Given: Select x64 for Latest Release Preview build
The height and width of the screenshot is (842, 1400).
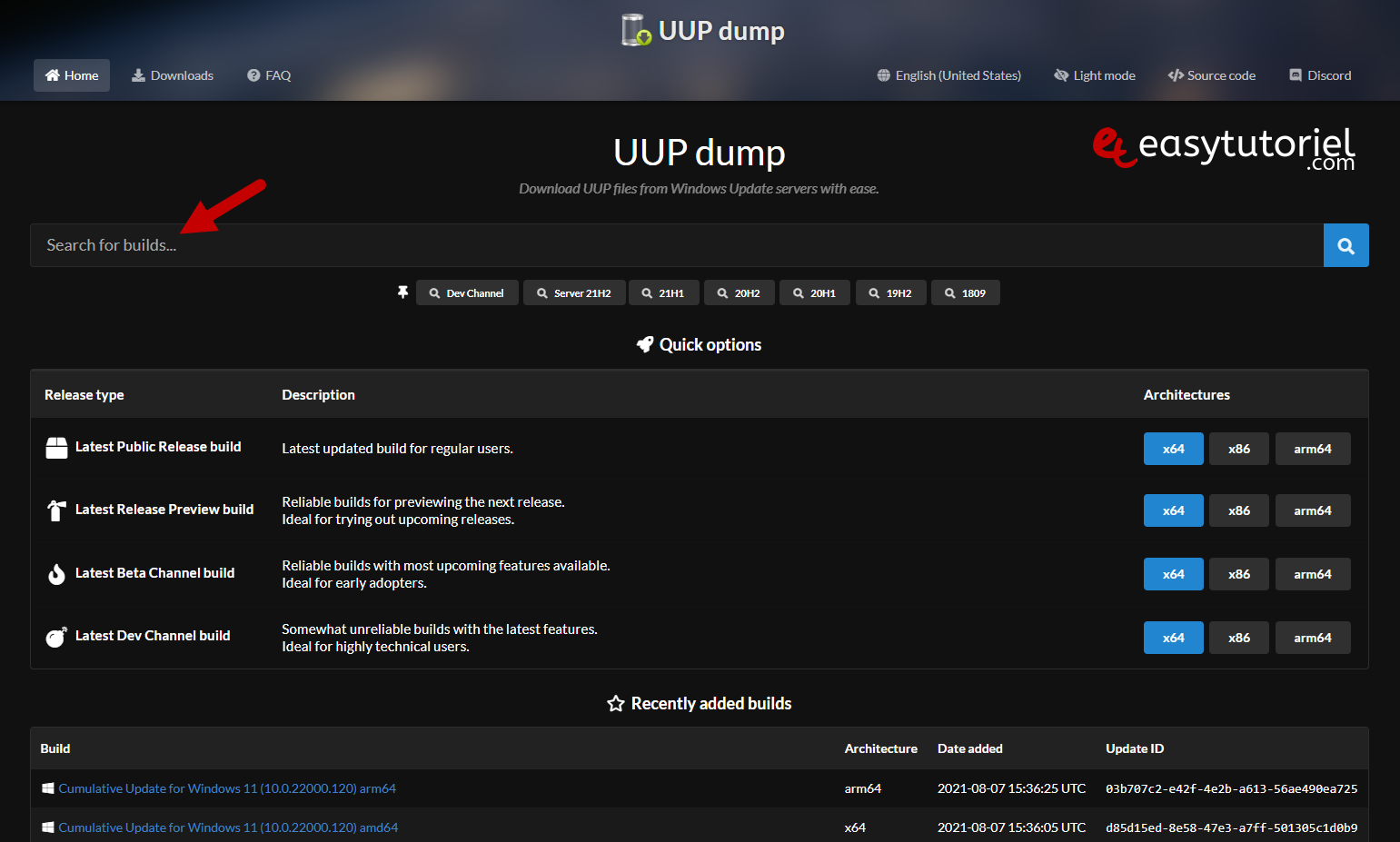Looking at the screenshot, I should click(1174, 510).
